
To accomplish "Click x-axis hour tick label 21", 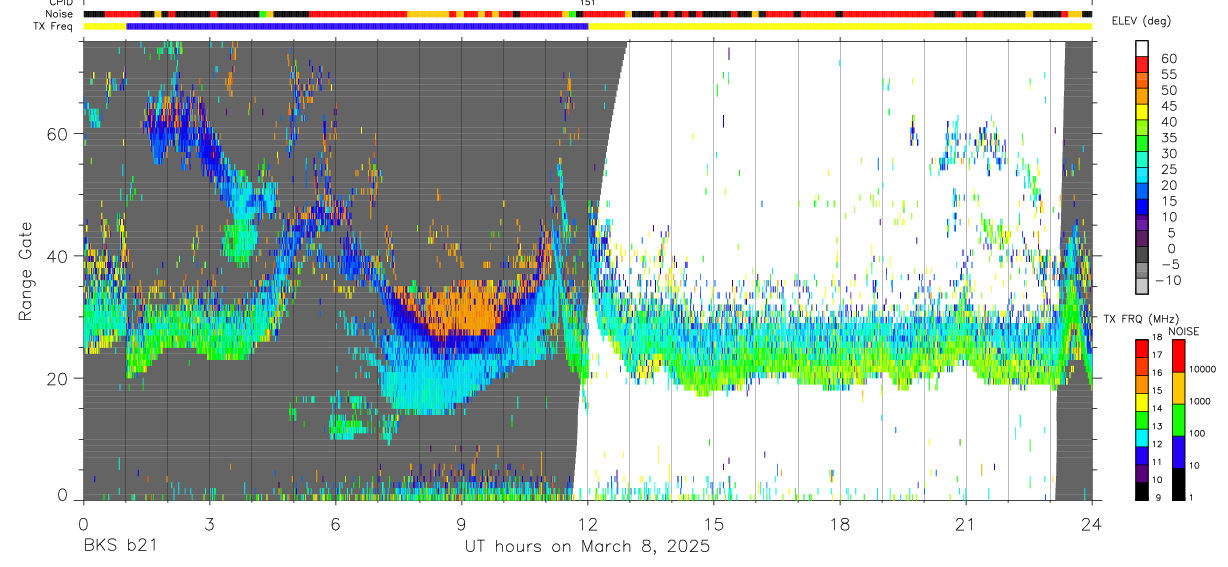I will click(x=965, y=524).
